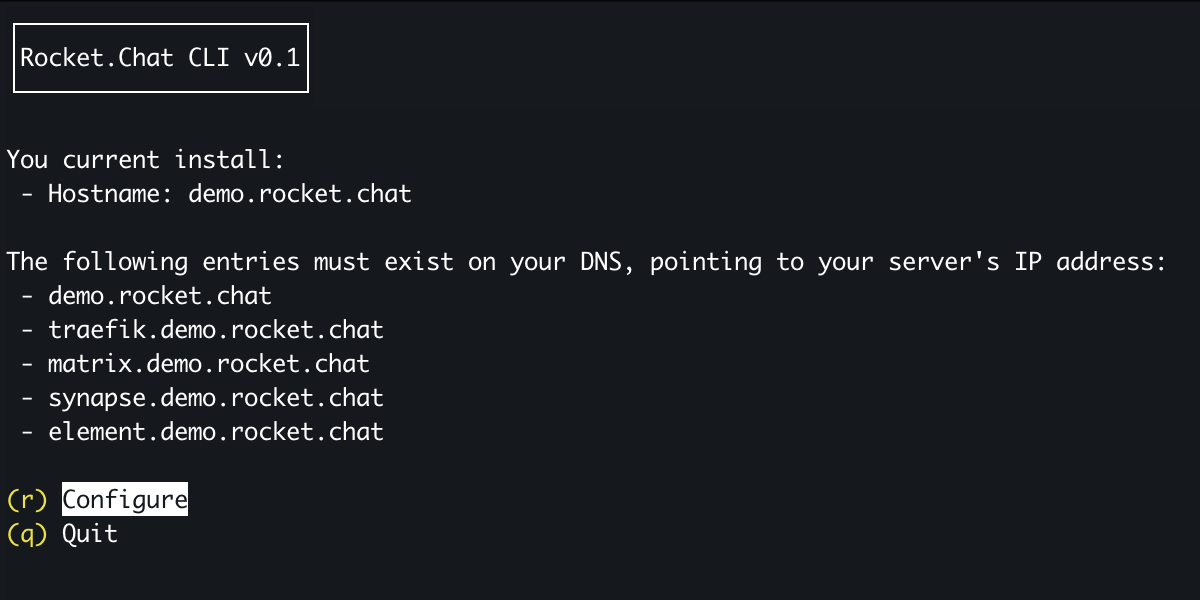Click the Hostname: demo.rocket.chat line
This screenshot has width=1200, height=600.
pyautogui.click(x=229, y=193)
